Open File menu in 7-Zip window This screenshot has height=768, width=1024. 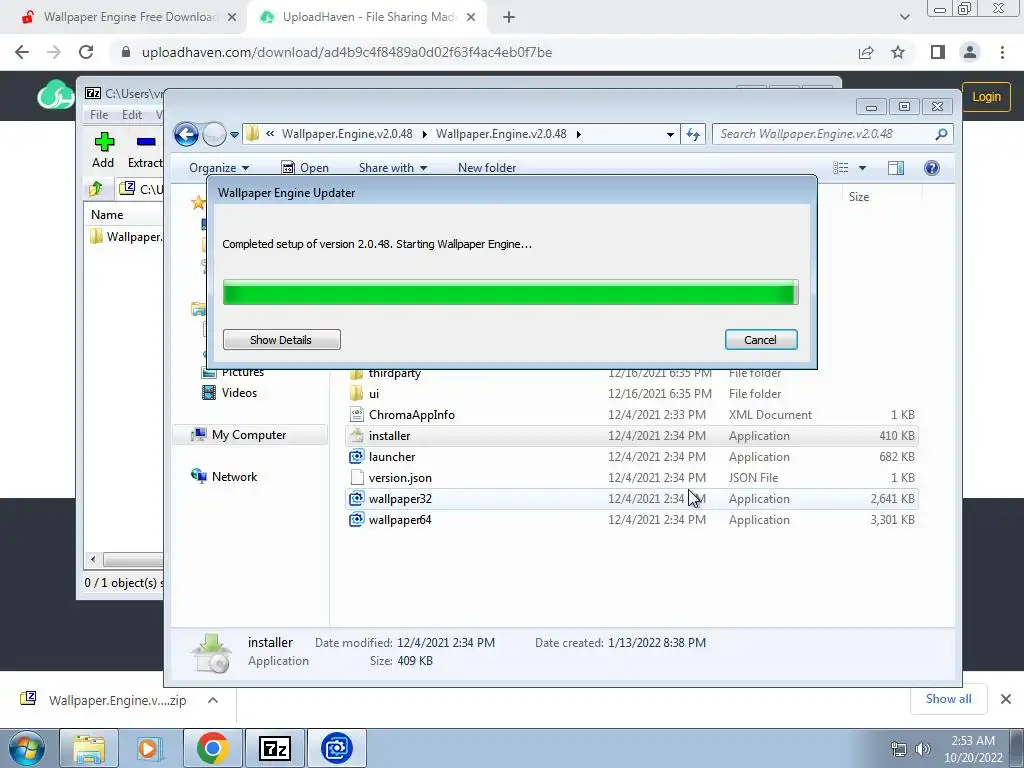(x=99, y=114)
